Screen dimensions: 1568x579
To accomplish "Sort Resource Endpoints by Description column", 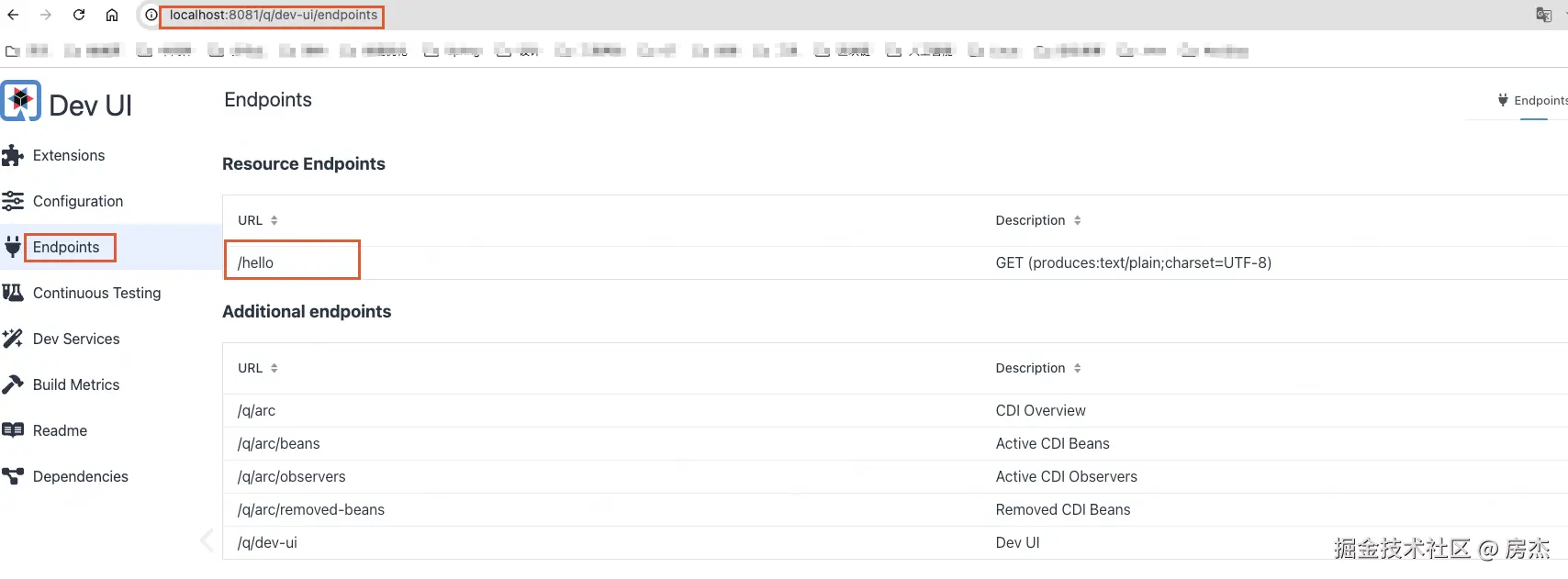I will coord(1077,220).
